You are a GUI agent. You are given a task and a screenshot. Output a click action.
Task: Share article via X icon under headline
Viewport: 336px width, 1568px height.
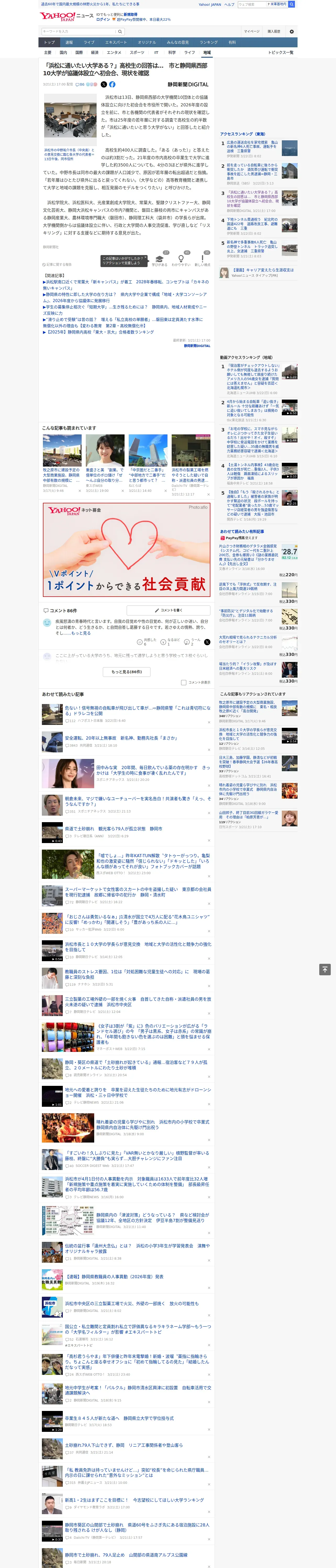point(104,85)
